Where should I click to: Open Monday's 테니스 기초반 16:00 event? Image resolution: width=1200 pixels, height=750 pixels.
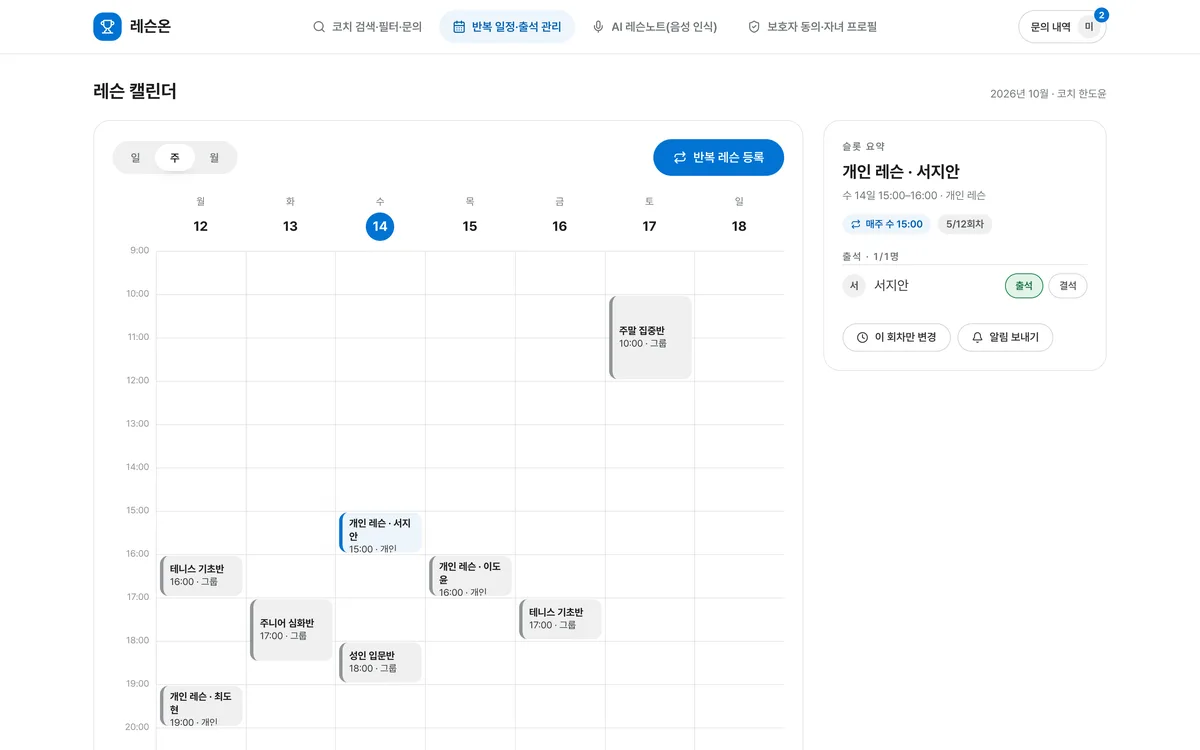pos(201,576)
